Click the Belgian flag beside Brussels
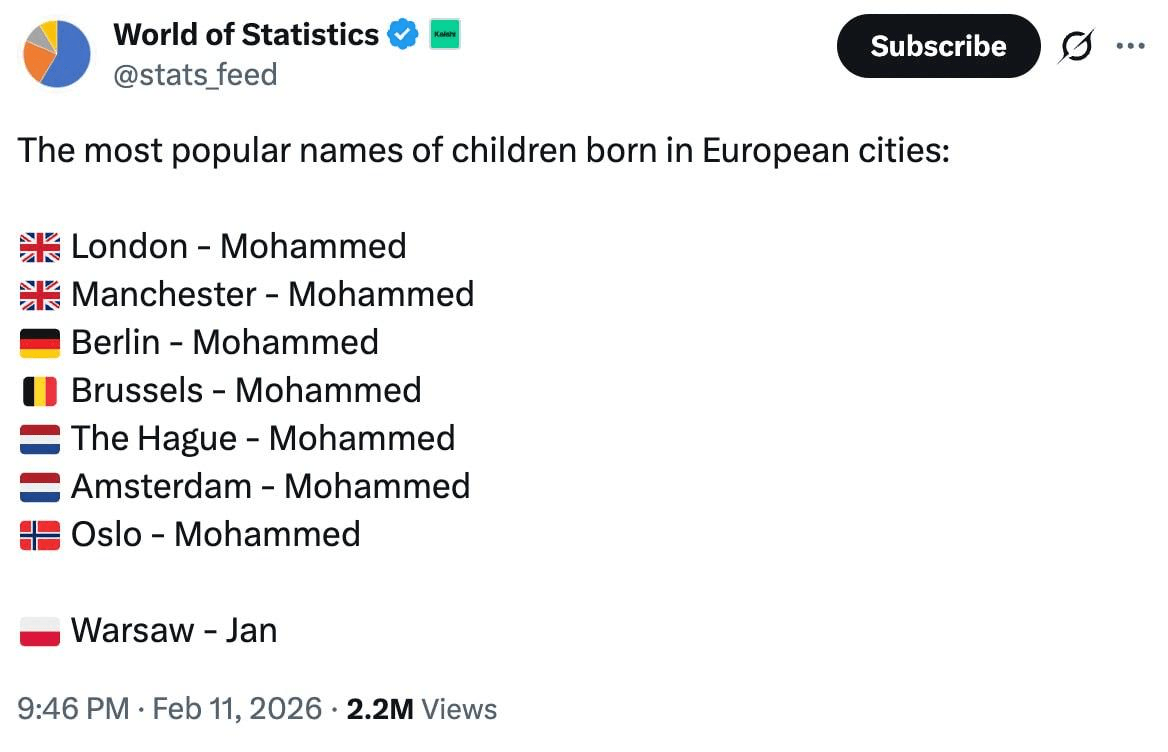This screenshot has height=752, width=1168. coord(40,391)
